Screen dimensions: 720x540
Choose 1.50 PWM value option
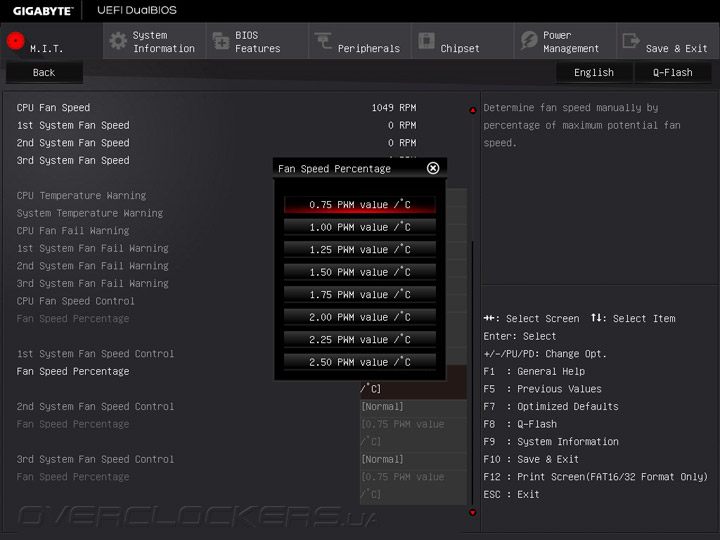(x=360, y=272)
